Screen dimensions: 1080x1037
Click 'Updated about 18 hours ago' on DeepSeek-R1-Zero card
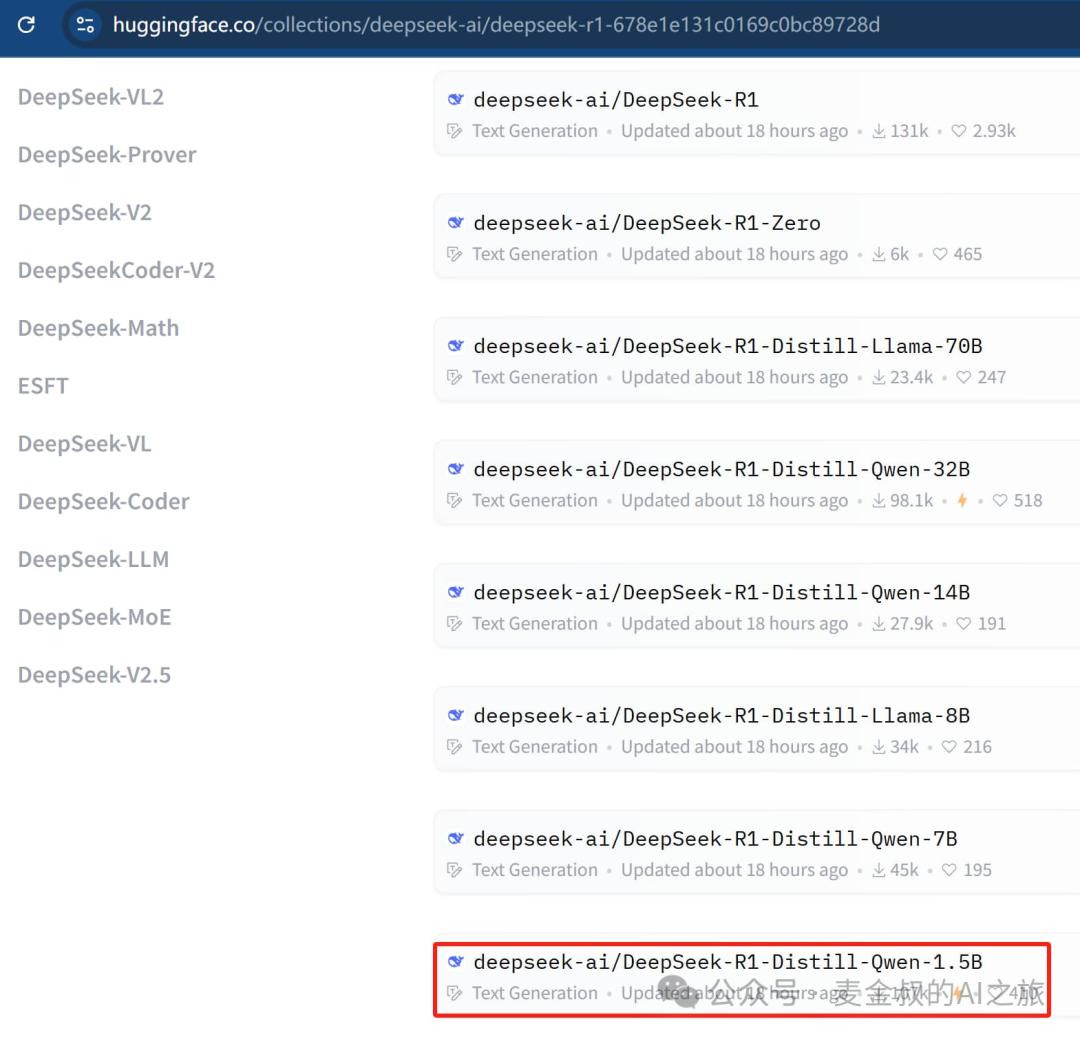tap(734, 254)
